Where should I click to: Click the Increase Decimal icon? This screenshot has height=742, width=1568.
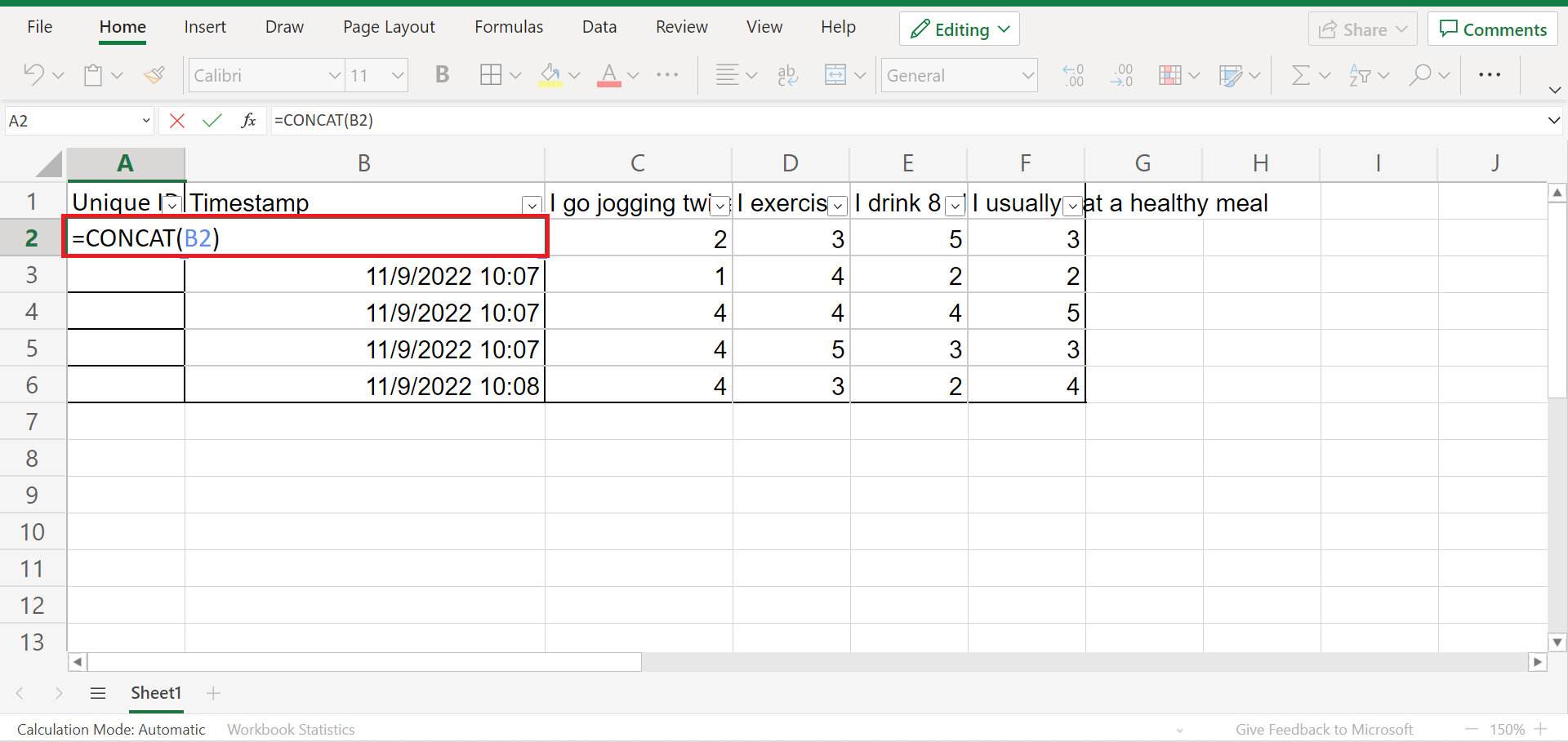(x=1073, y=75)
